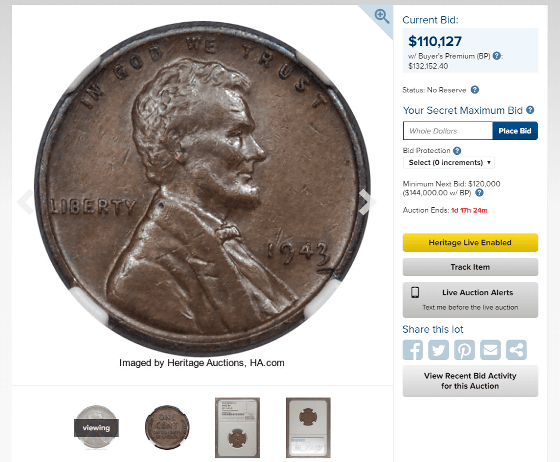
Task: Open the No Reserve status help icon
Action: tap(475, 90)
